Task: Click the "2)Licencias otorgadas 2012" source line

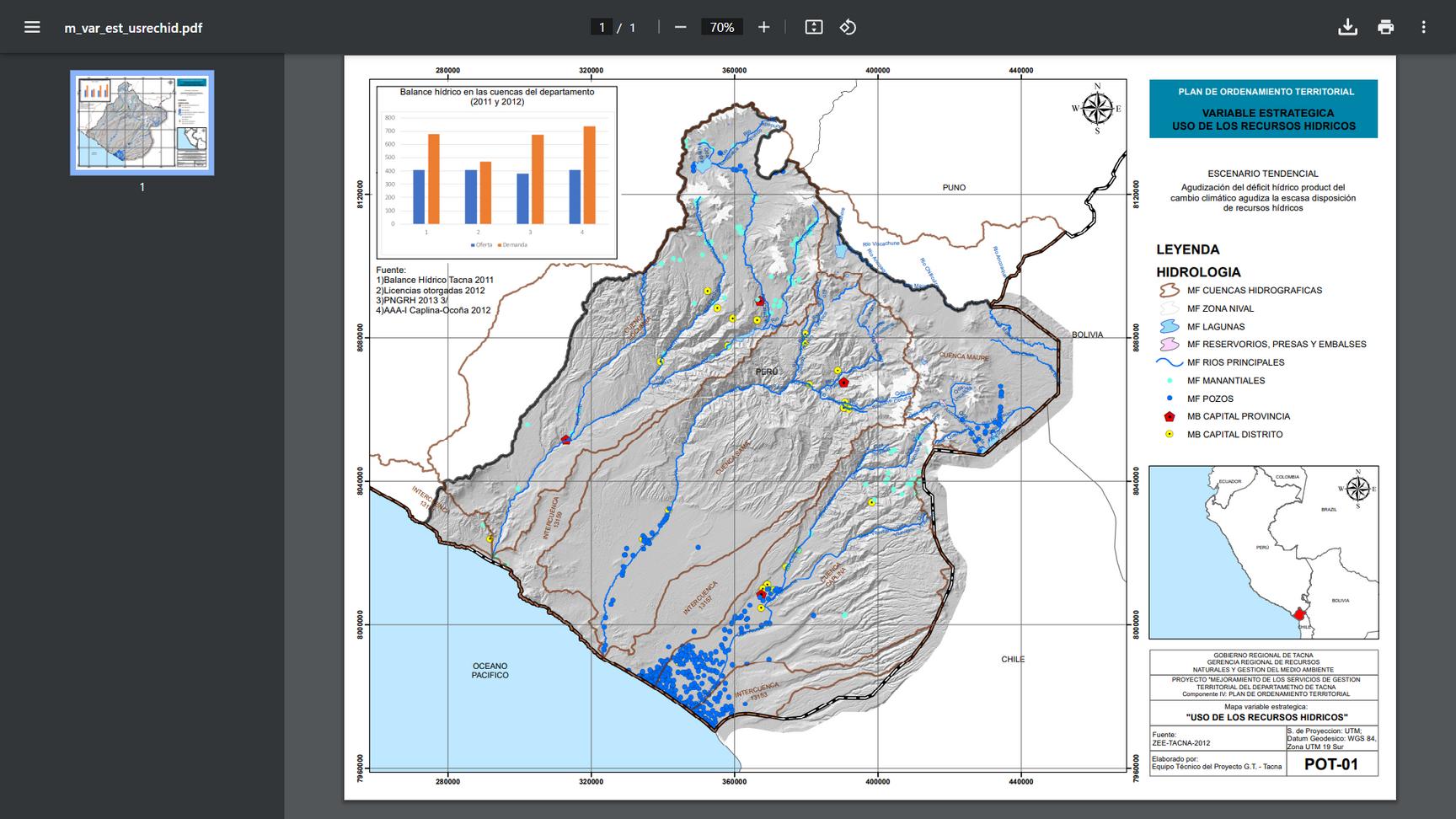Action: pos(431,290)
